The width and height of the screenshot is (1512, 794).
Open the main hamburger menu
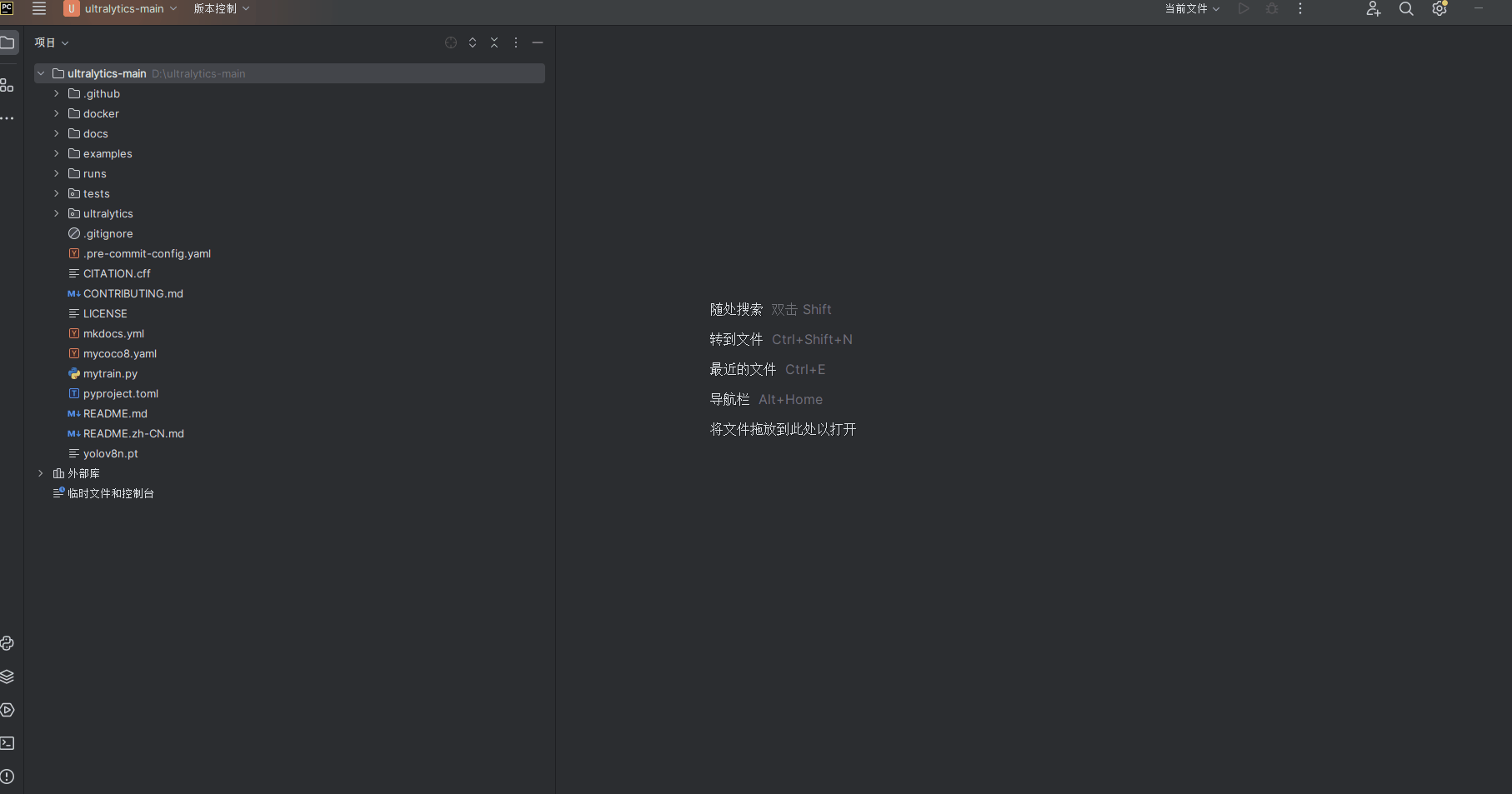[39, 8]
